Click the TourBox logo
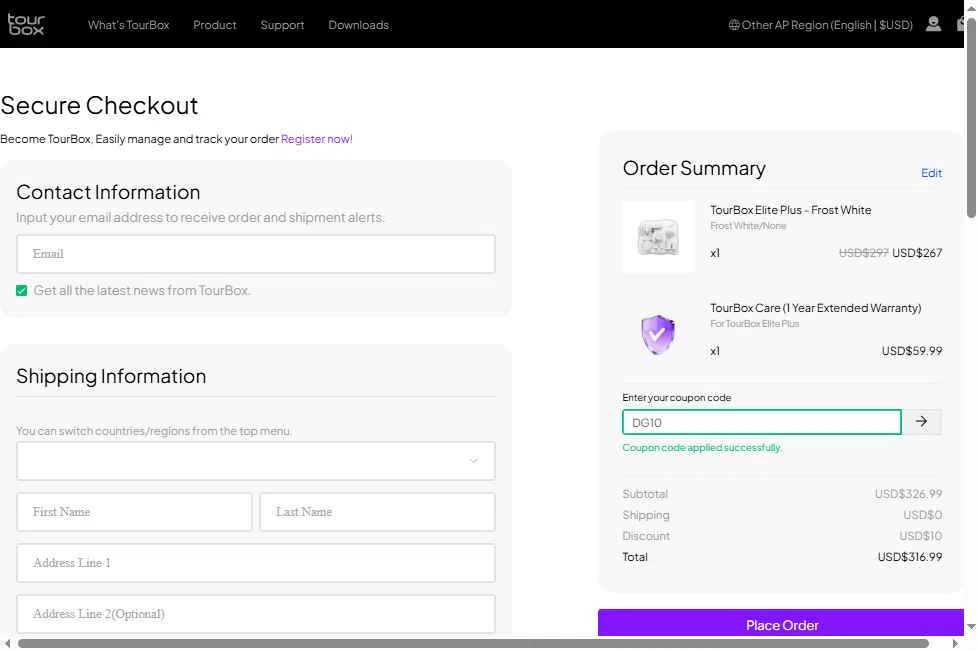 pyautogui.click(x=26, y=24)
